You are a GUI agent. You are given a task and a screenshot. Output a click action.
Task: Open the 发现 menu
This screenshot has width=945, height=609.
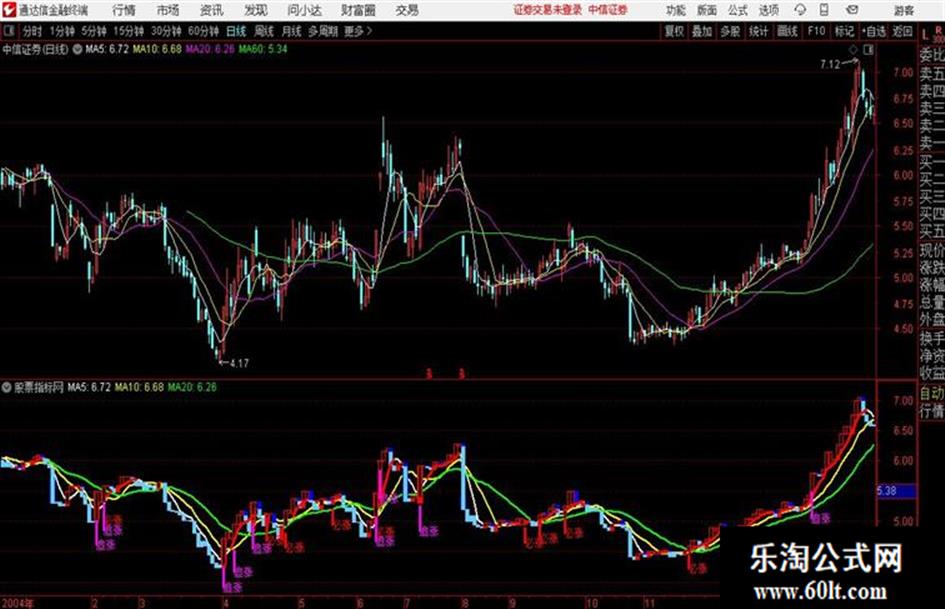pos(256,10)
